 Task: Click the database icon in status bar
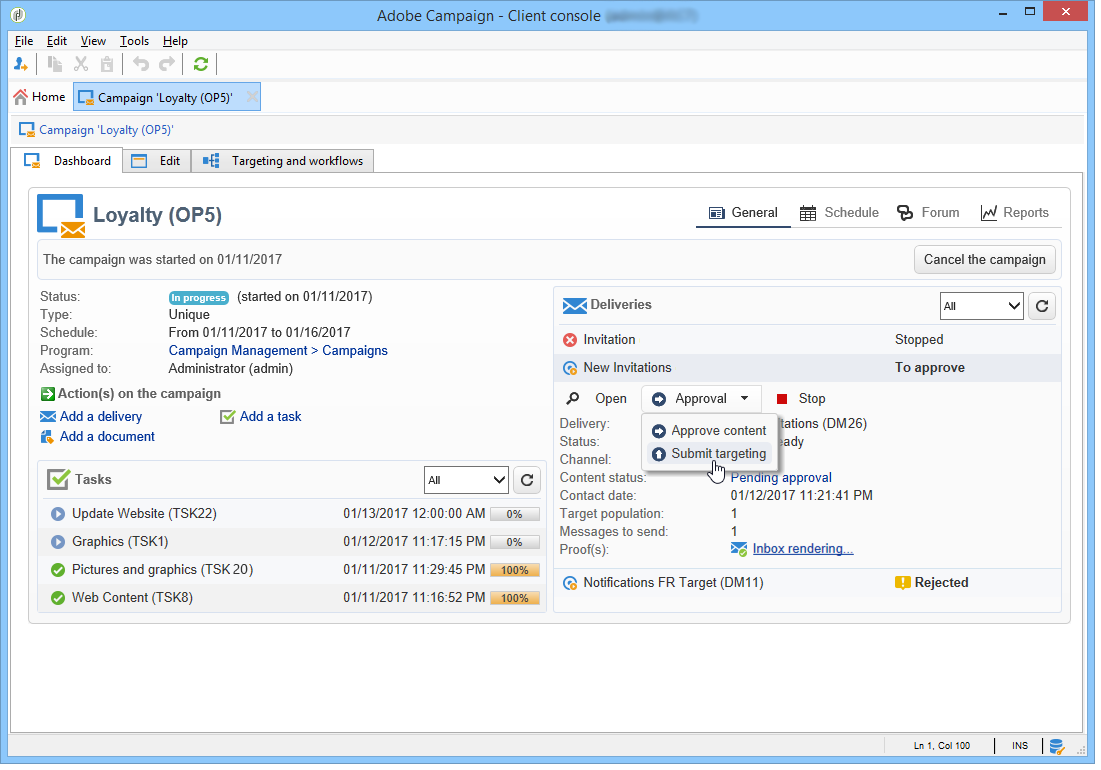coord(1056,746)
